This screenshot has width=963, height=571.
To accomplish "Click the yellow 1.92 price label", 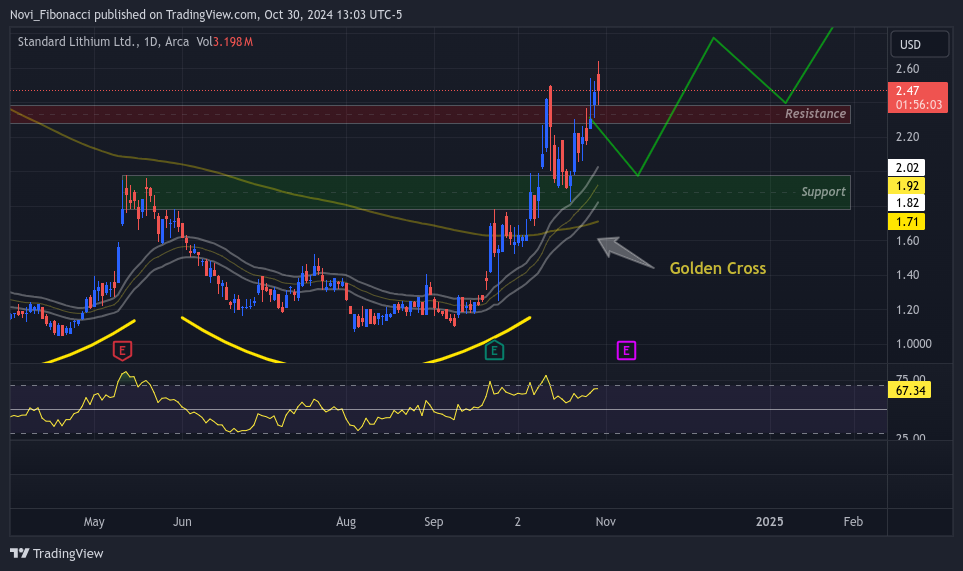I will point(906,185).
